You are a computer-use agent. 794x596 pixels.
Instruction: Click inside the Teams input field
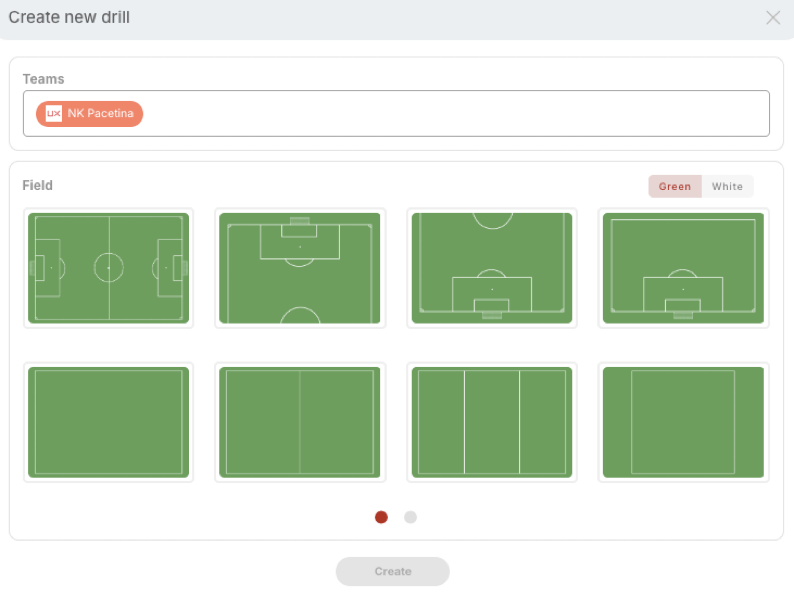(450, 114)
